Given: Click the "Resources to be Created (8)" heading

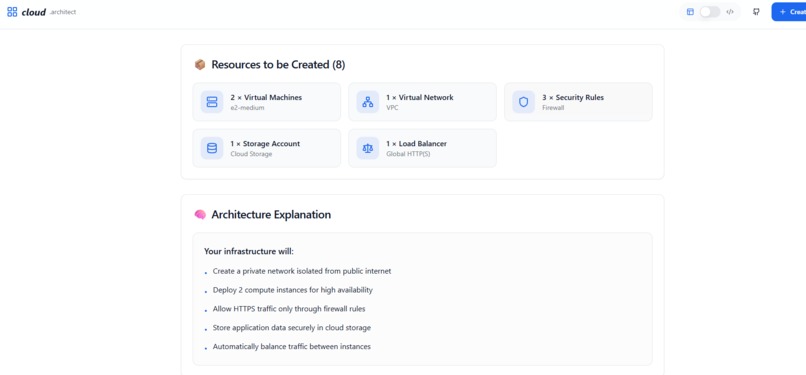Looking at the screenshot, I should tap(278, 65).
